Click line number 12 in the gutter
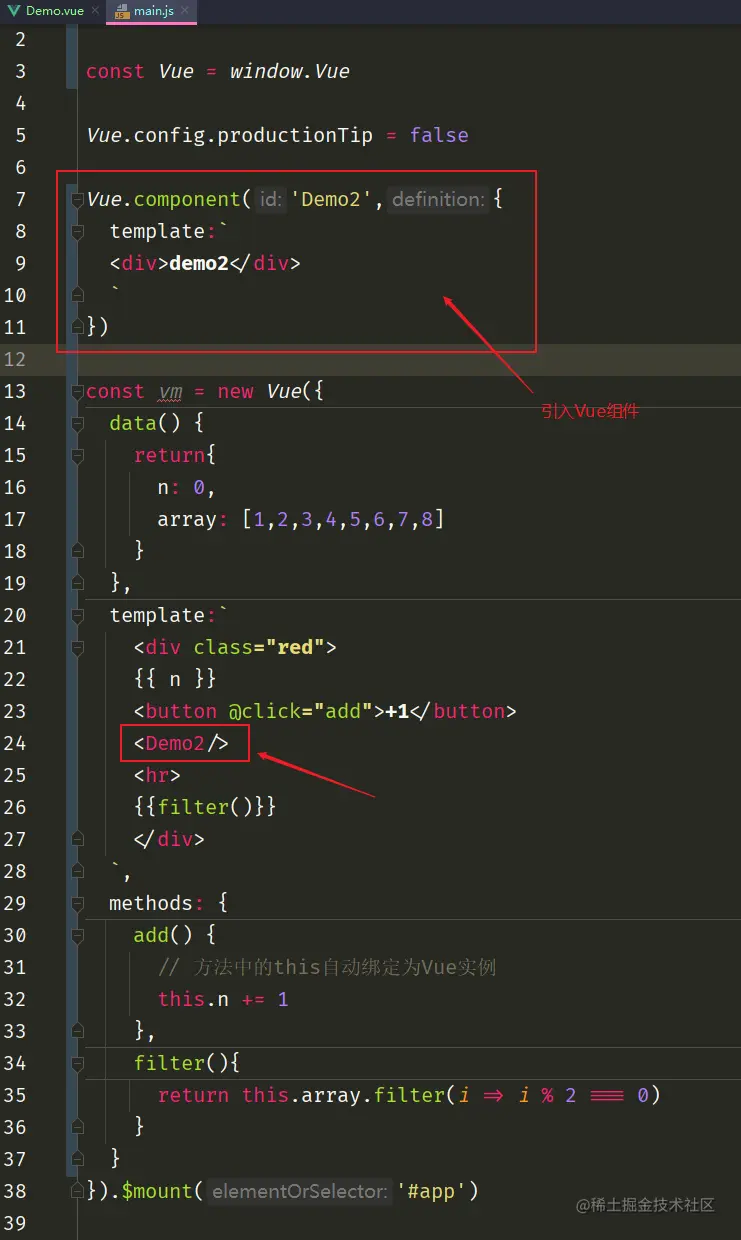 [x=16, y=359]
